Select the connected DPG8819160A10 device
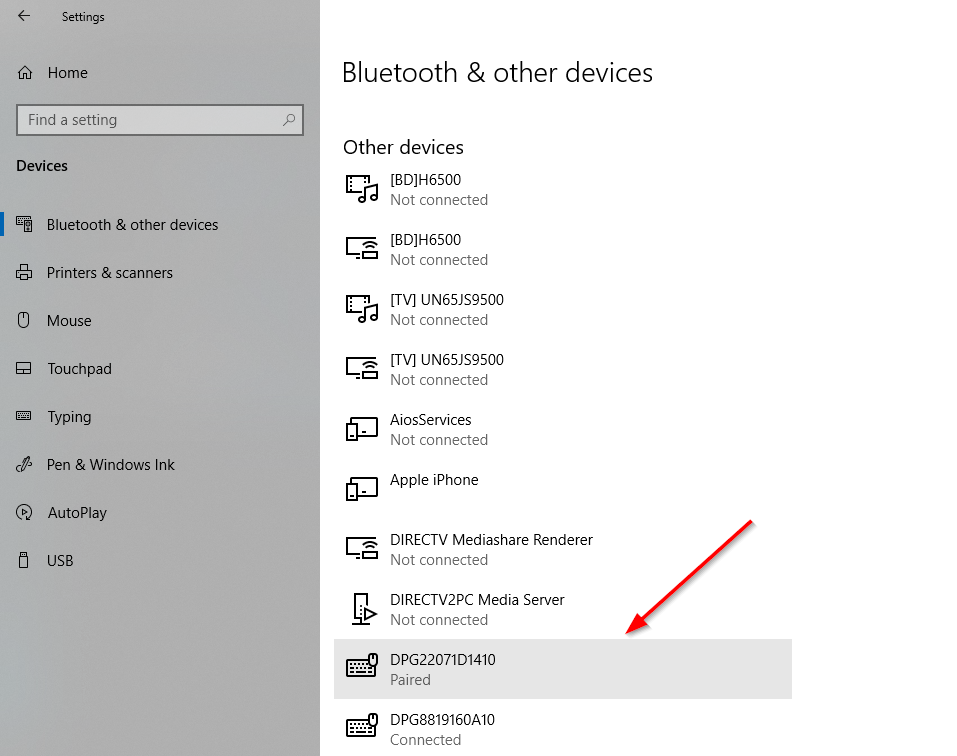 click(x=442, y=729)
